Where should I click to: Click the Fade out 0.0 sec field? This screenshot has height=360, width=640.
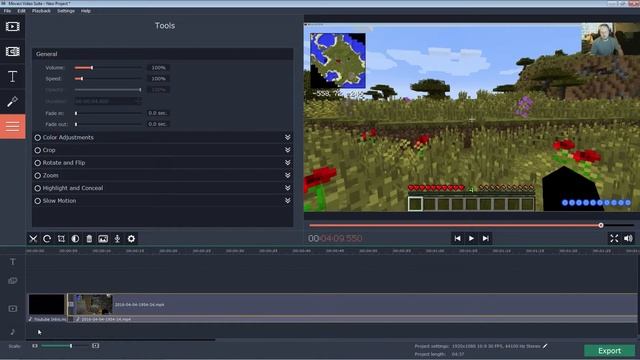158,124
